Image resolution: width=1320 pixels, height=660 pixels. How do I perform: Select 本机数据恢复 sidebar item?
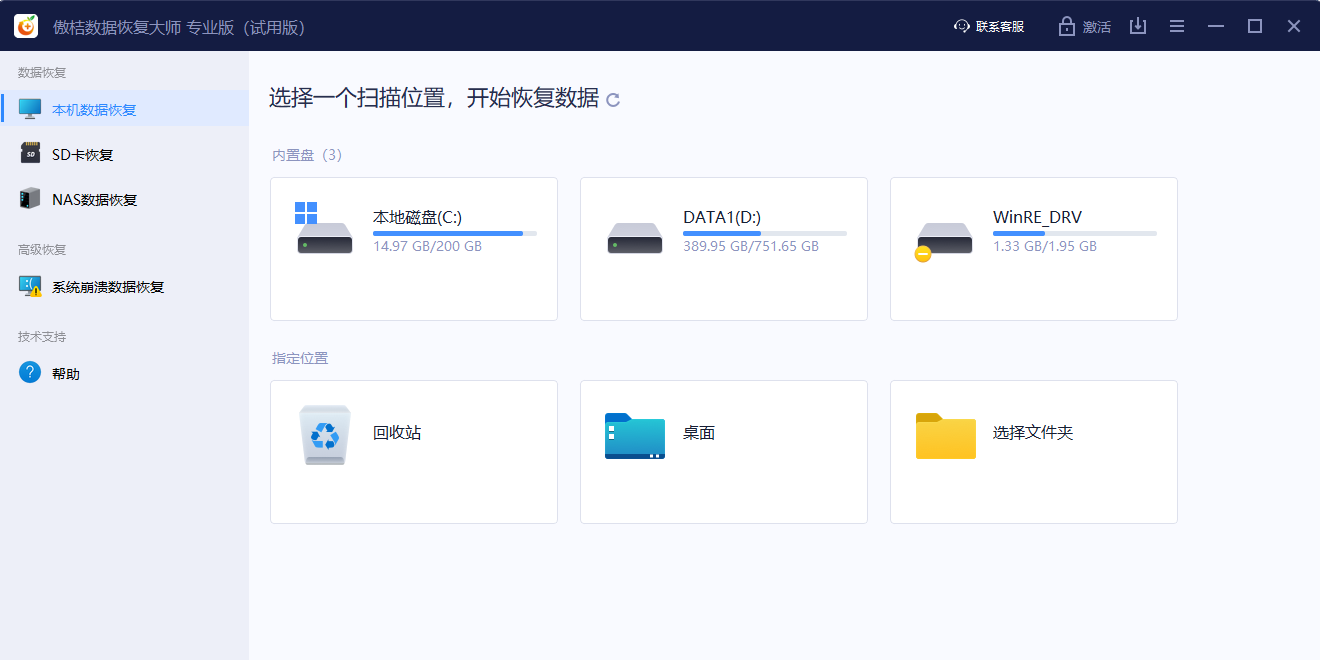124,108
